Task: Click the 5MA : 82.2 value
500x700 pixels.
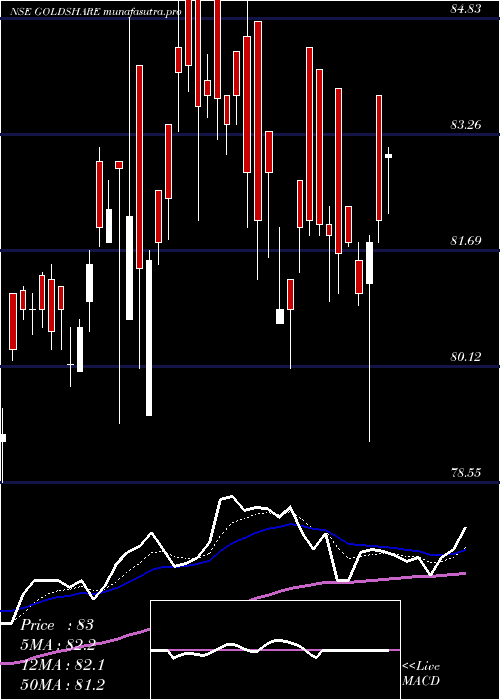Action: (58, 644)
